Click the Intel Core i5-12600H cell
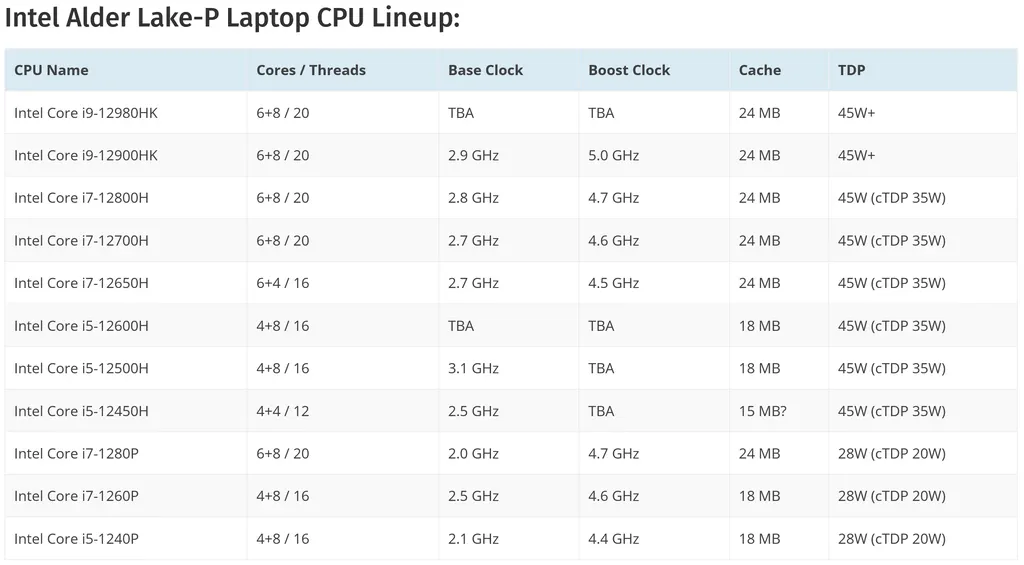 [82, 326]
